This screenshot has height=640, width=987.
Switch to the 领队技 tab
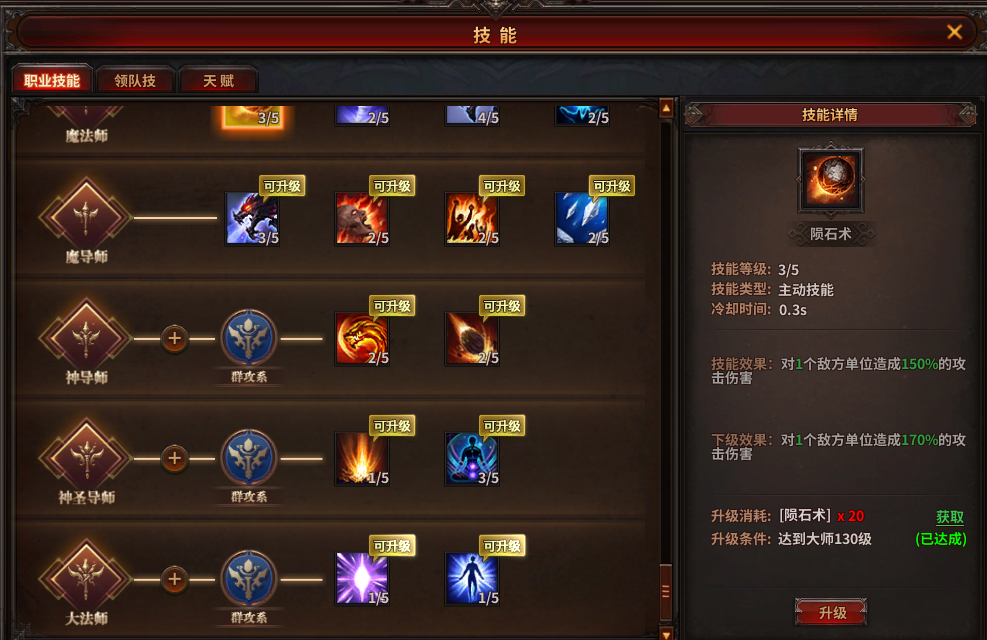point(135,81)
